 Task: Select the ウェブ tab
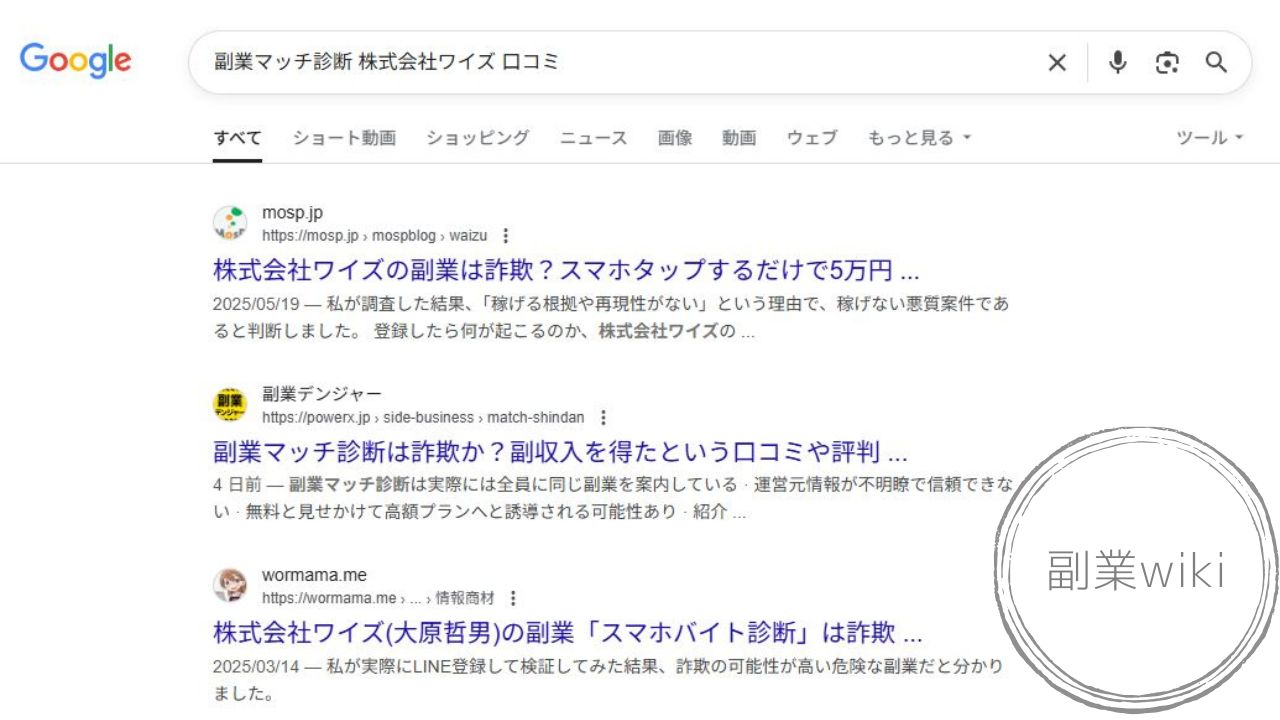pos(812,138)
